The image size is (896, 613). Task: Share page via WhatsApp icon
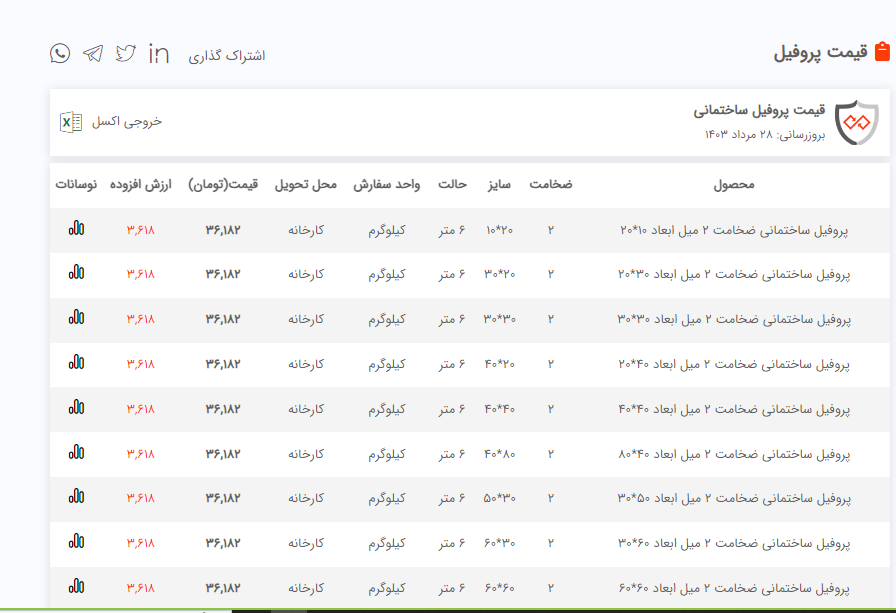60,53
